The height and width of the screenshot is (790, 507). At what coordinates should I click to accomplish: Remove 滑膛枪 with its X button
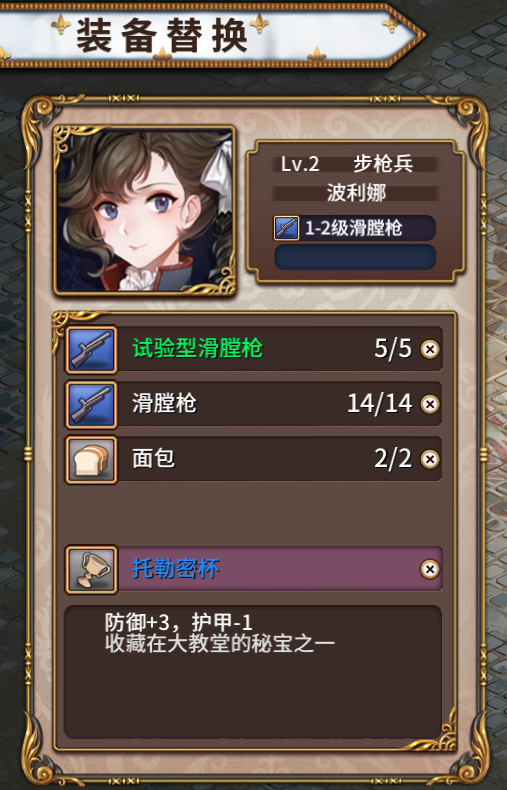click(x=430, y=405)
